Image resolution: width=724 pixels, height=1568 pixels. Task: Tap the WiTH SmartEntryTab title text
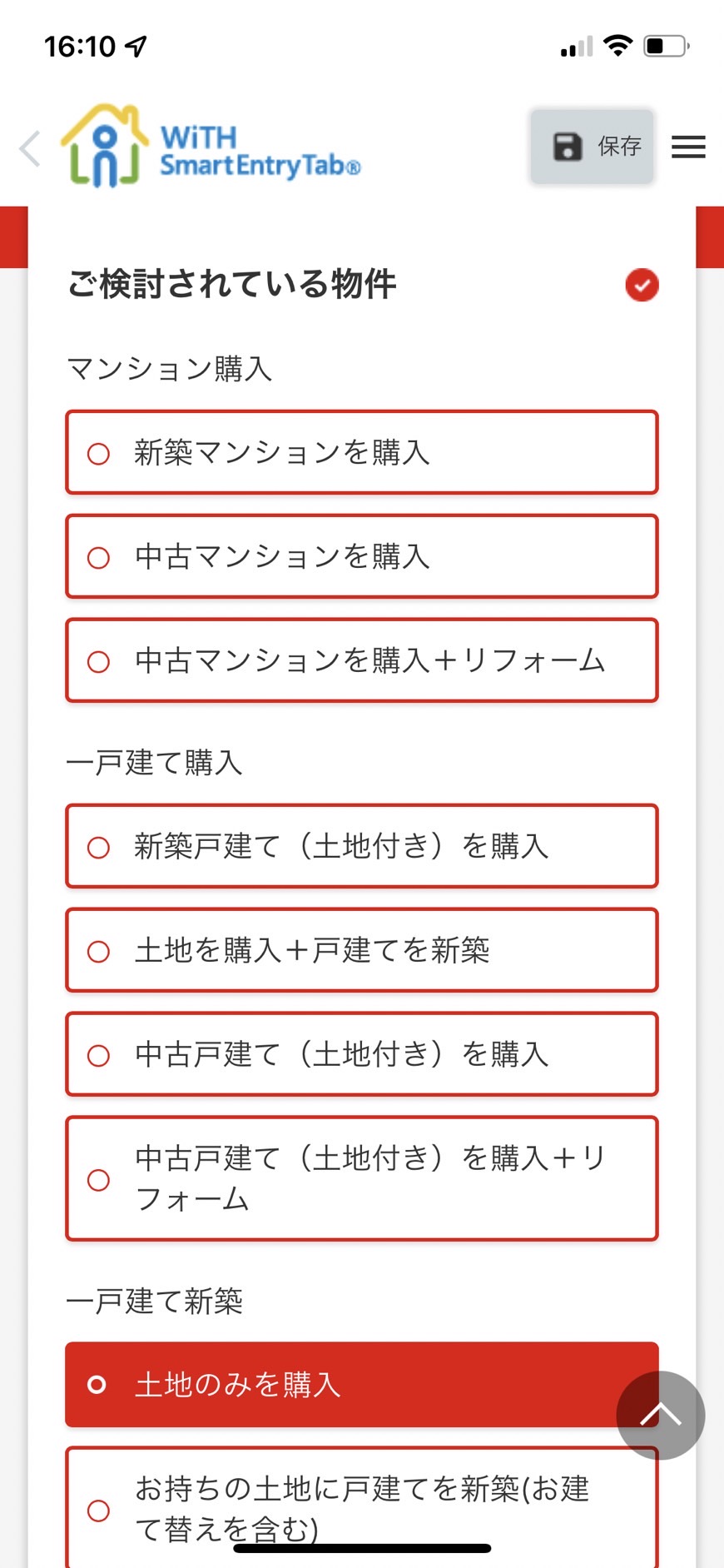pos(260,152)
